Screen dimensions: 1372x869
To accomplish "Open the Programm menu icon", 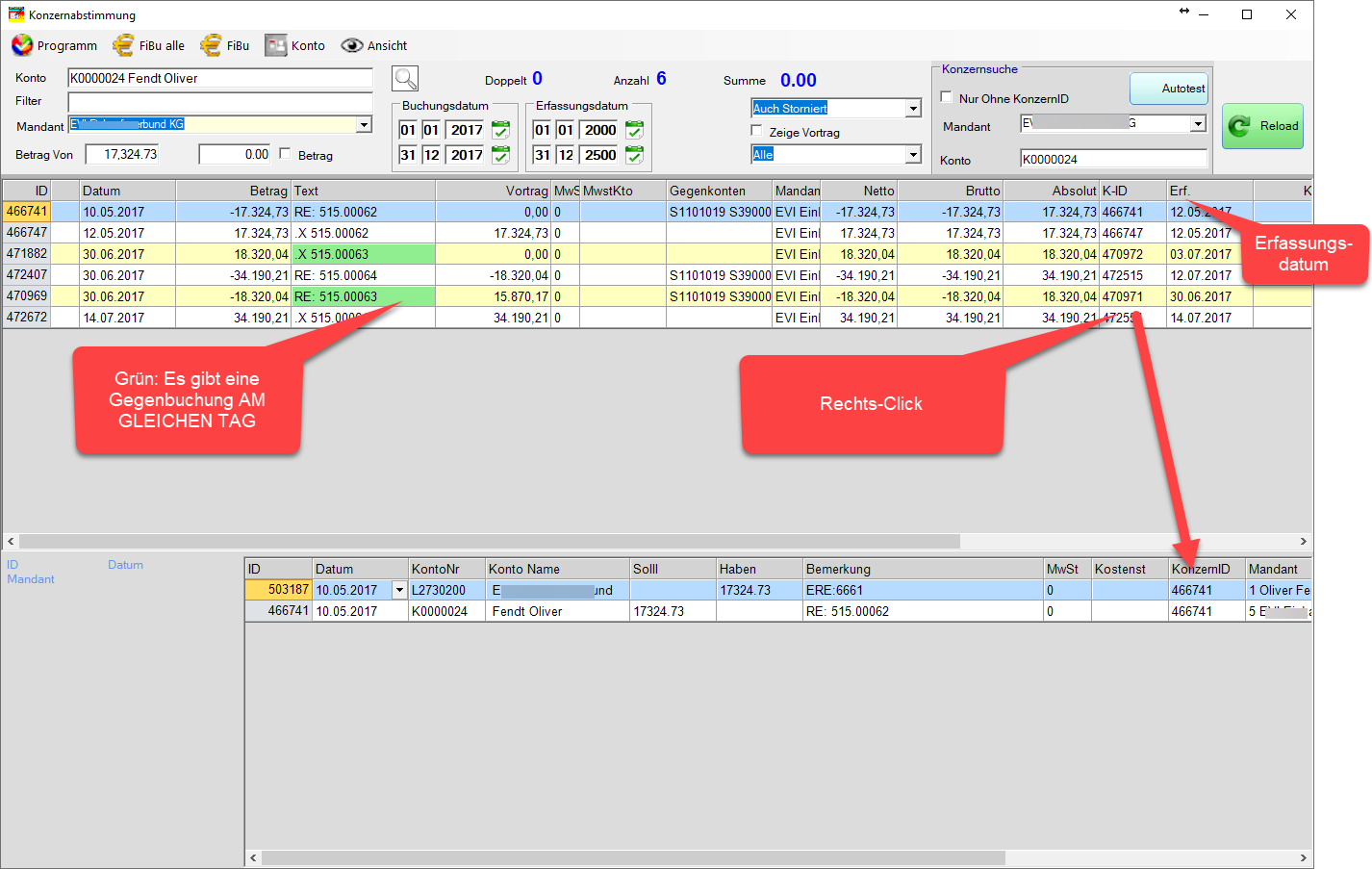I will pos(22,45).
